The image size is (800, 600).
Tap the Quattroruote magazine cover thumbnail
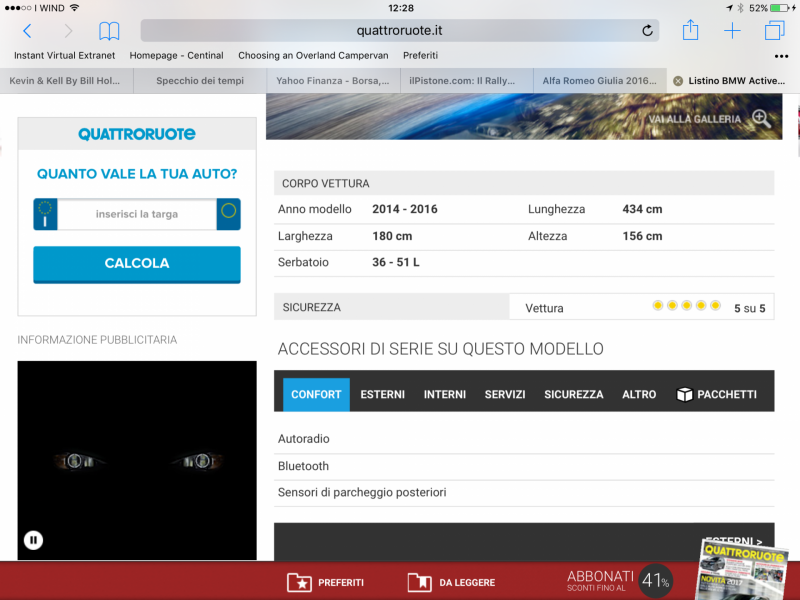[x=742, y=569]
